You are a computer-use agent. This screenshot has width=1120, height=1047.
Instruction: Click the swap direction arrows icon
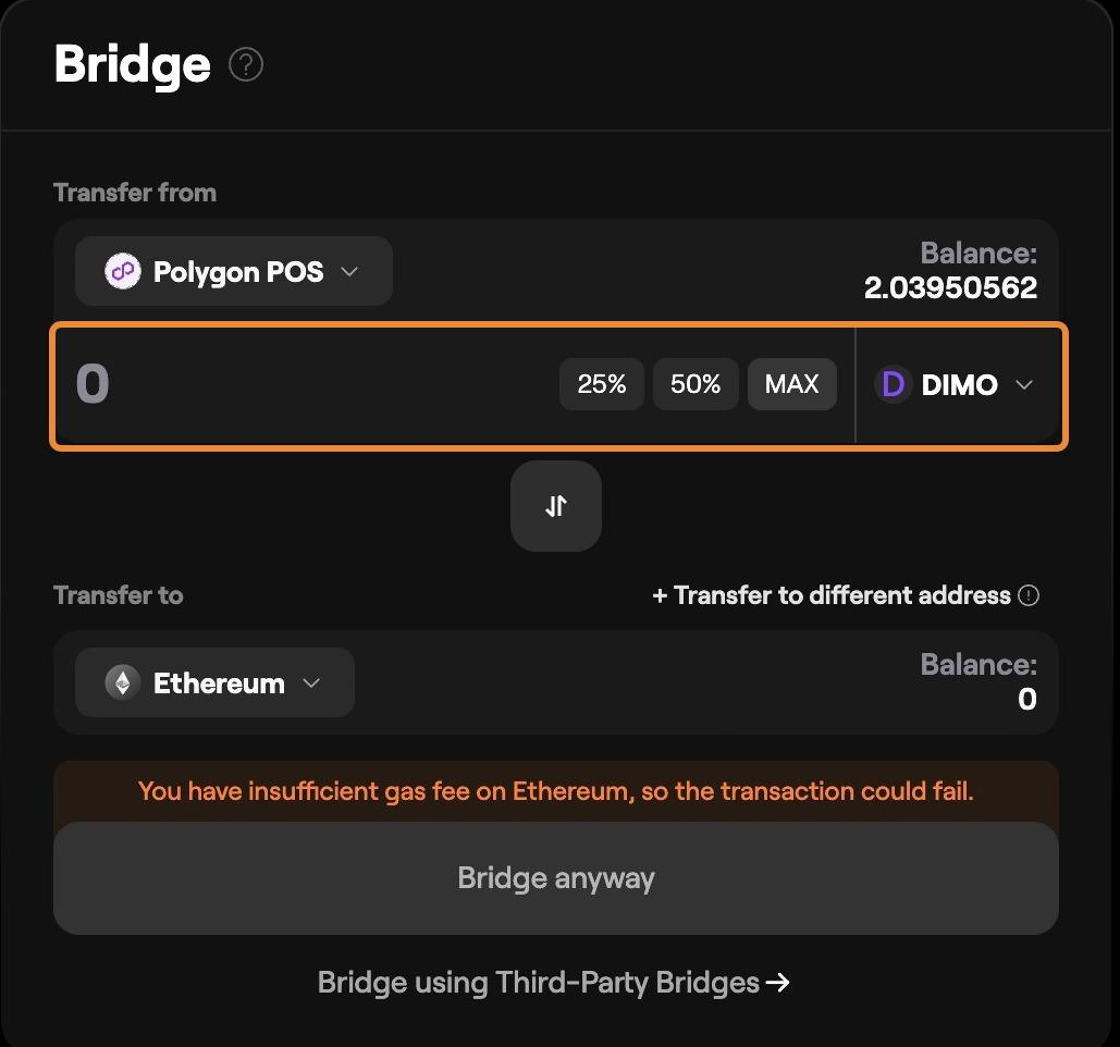tap(556, 506)
